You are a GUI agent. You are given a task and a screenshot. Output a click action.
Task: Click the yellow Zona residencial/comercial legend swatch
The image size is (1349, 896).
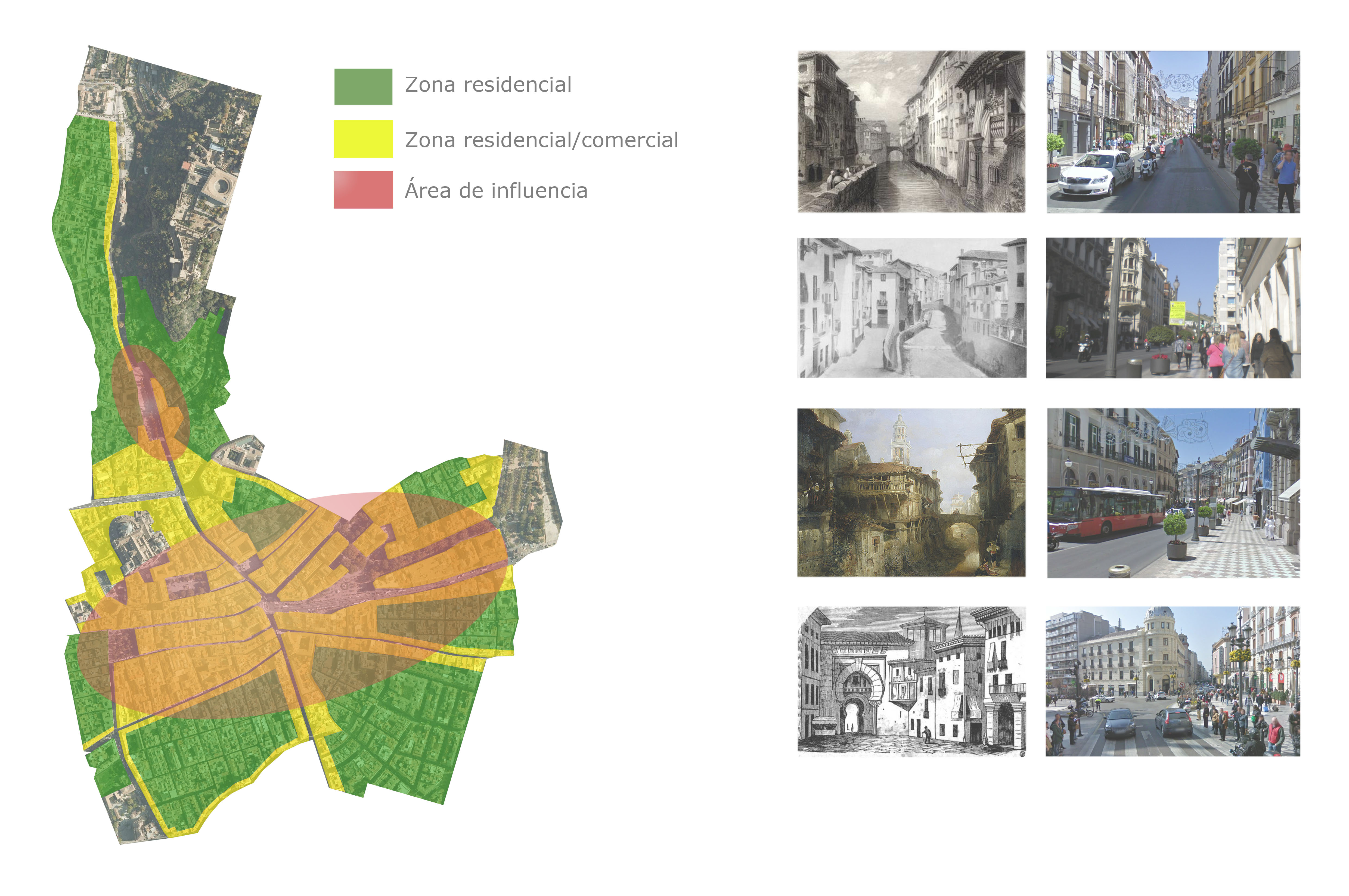363,139
